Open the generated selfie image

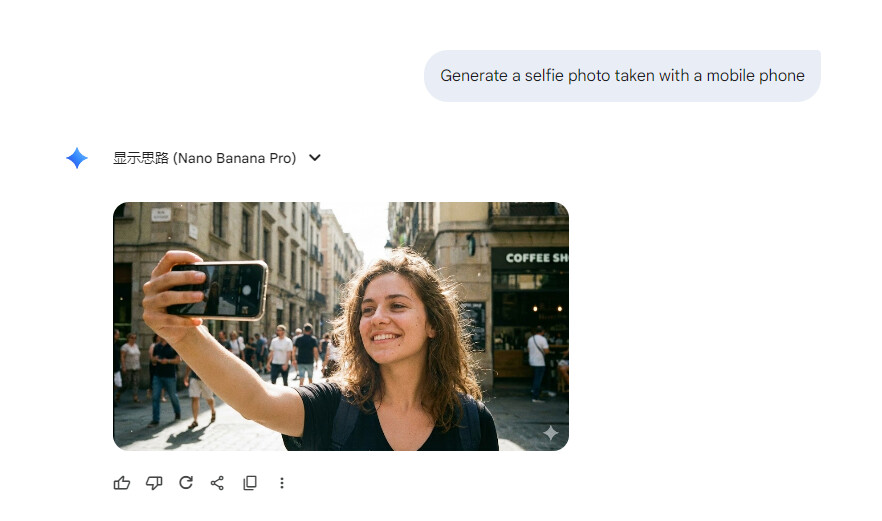tap(341, 326)
